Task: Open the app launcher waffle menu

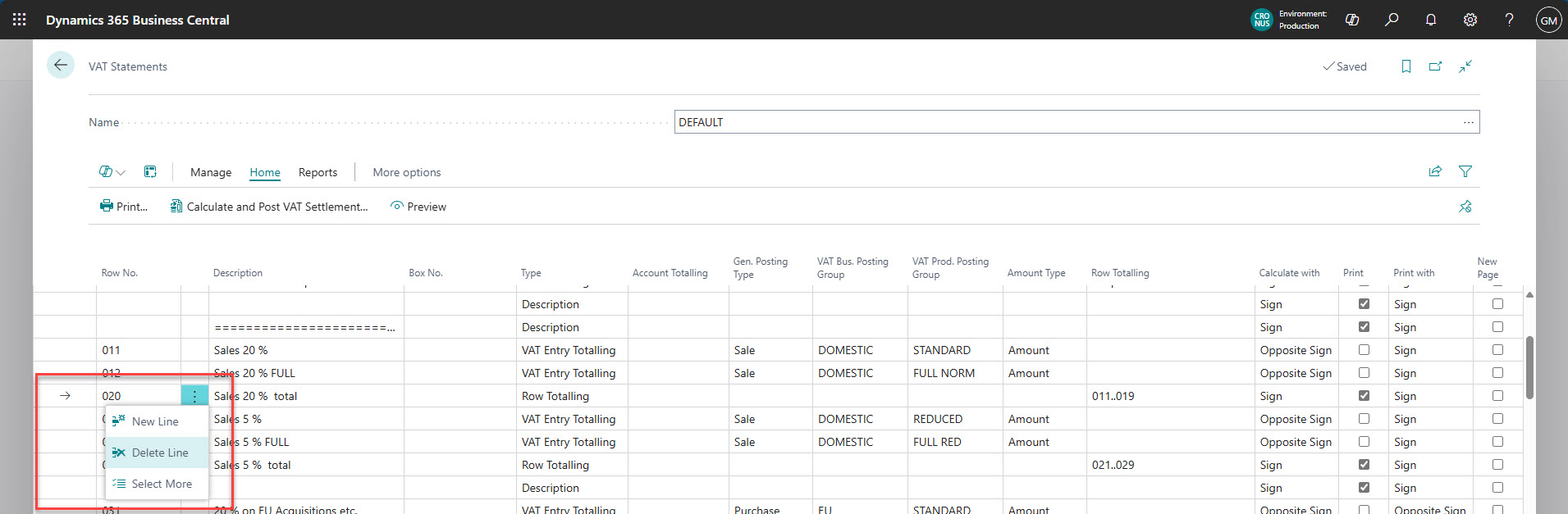Action: click(20, 20)
